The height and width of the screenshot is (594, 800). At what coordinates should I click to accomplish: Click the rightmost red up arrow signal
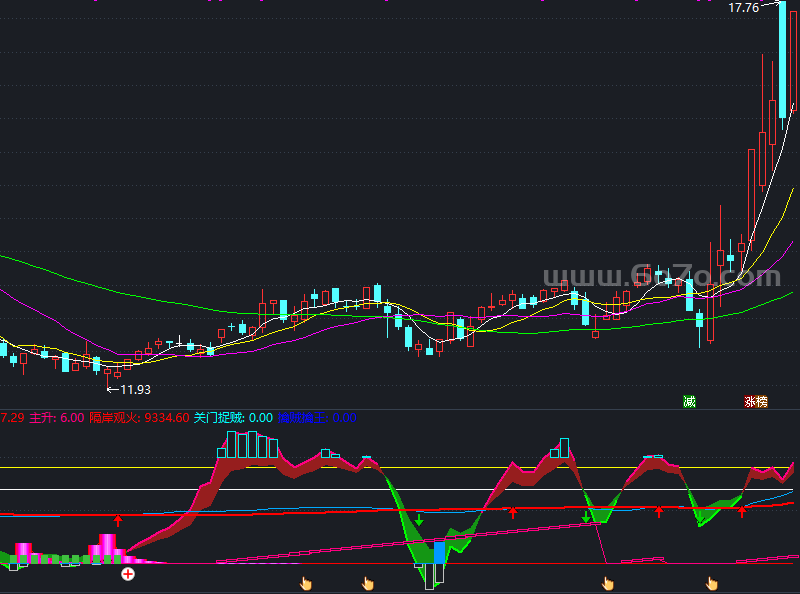(x=742, y=512)
